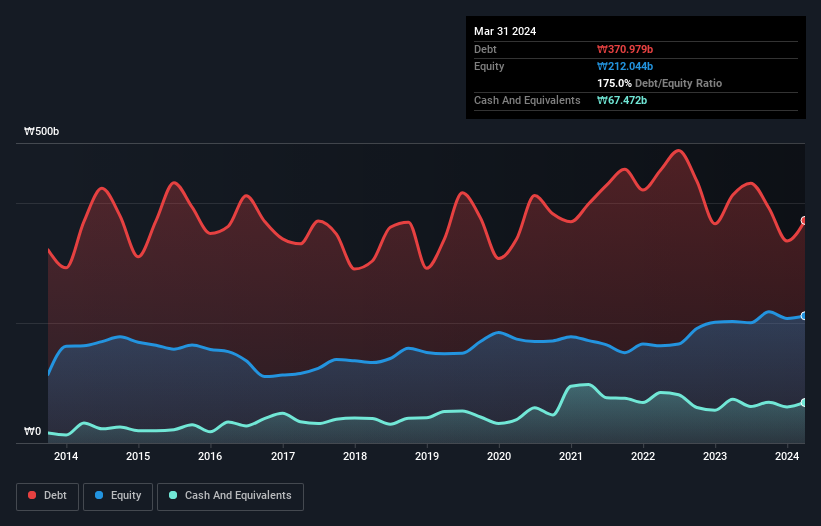Select the red Debt endpoint marker
Image resolution: width=821 pixels, height=526 pixels.
coord(804,220)
